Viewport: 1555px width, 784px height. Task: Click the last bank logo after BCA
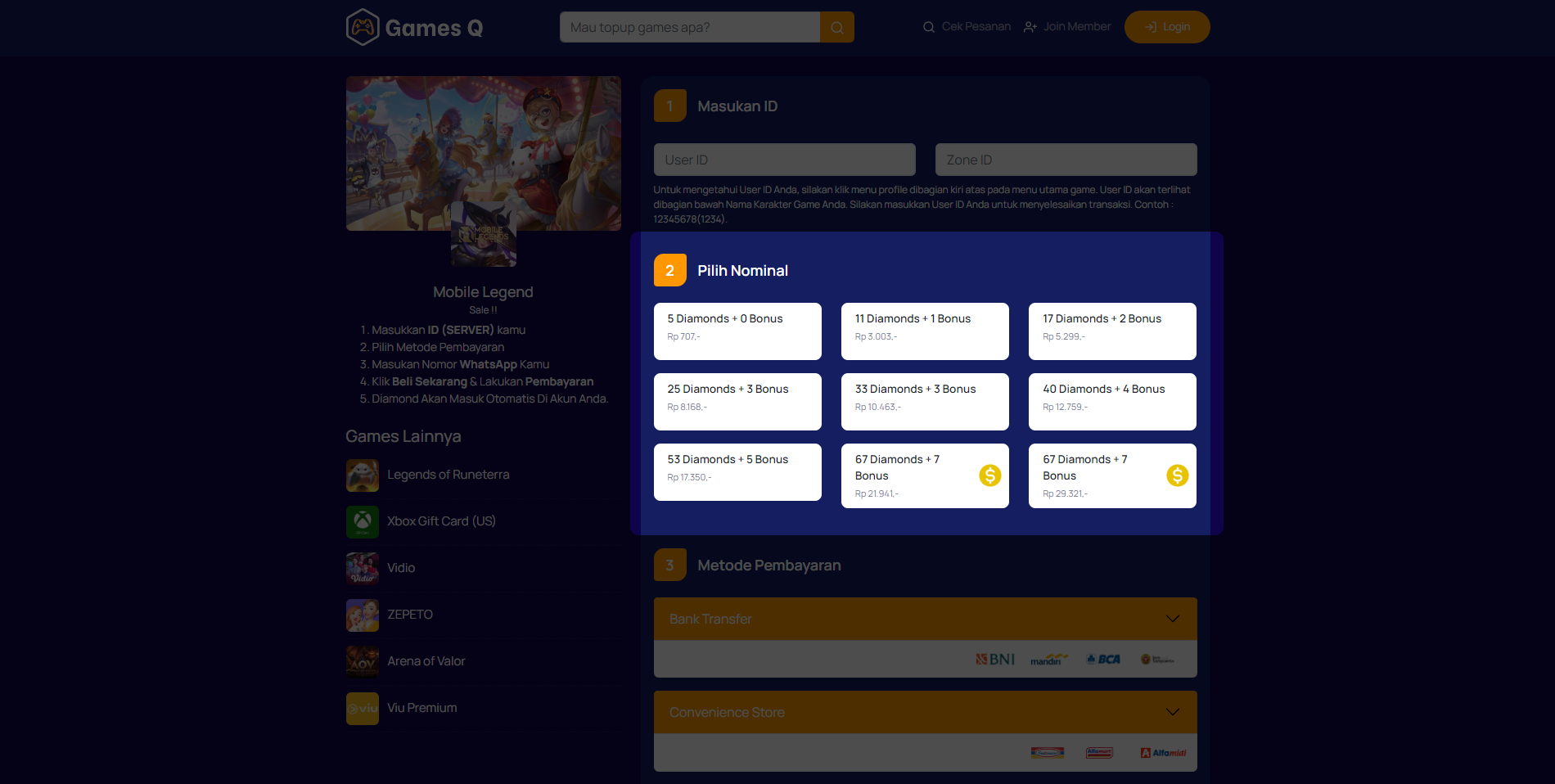1157,660
